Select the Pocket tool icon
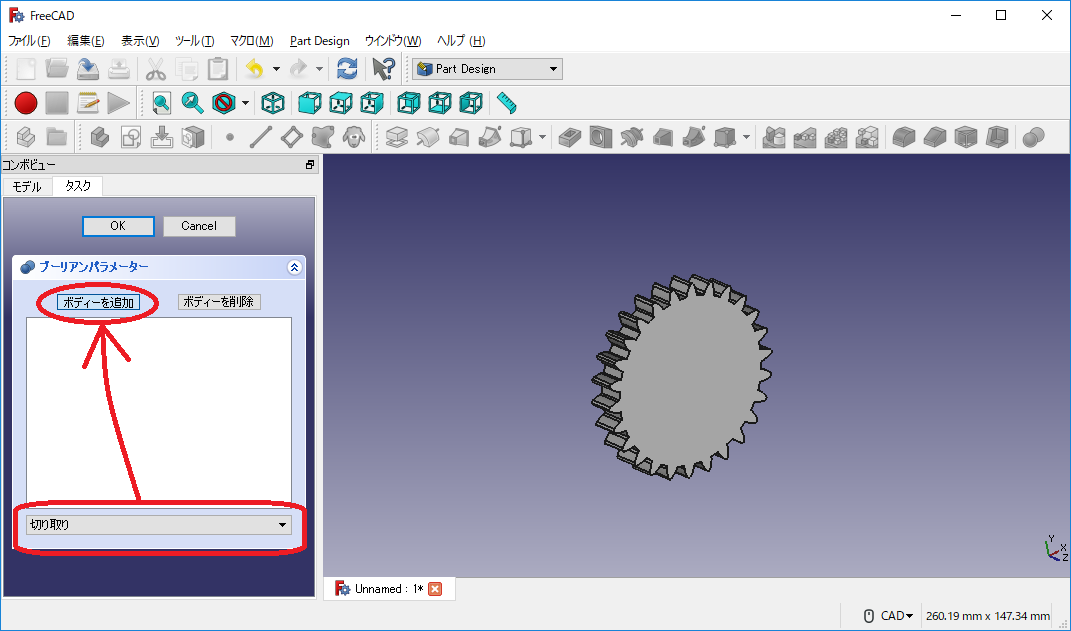This screenshot has width=1071, height=631. [570, 137]
